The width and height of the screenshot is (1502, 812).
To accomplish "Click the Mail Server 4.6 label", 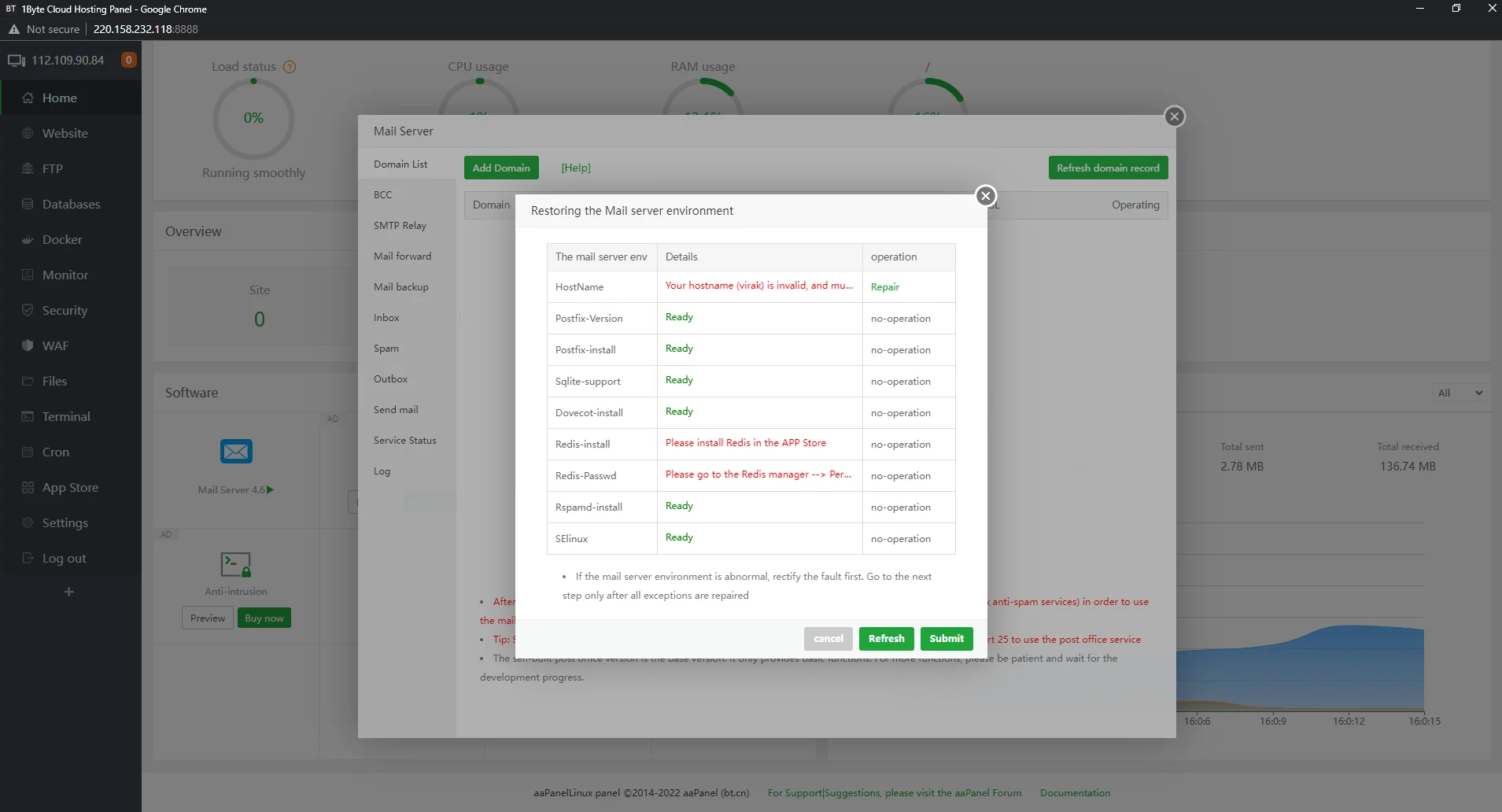I will [231, 489].
